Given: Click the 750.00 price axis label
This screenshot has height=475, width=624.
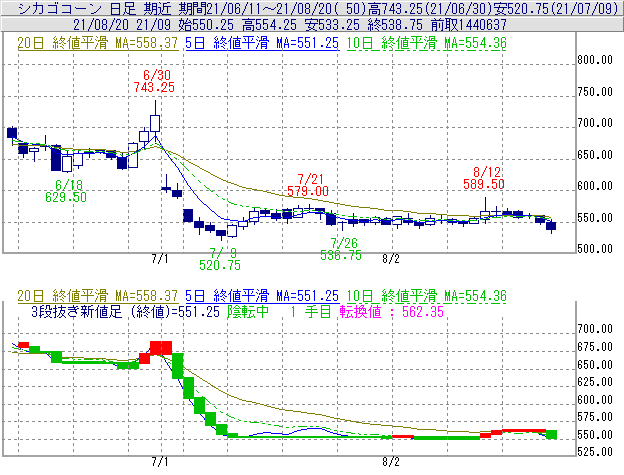Looking at the screenshot, I should tap(595, 91).
